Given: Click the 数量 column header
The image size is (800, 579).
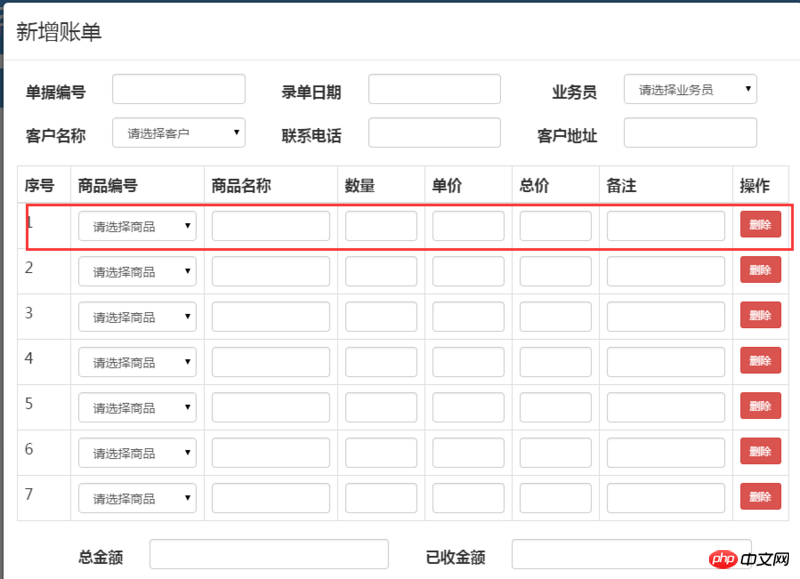Looking at the screenshot, I should [360, 185].
